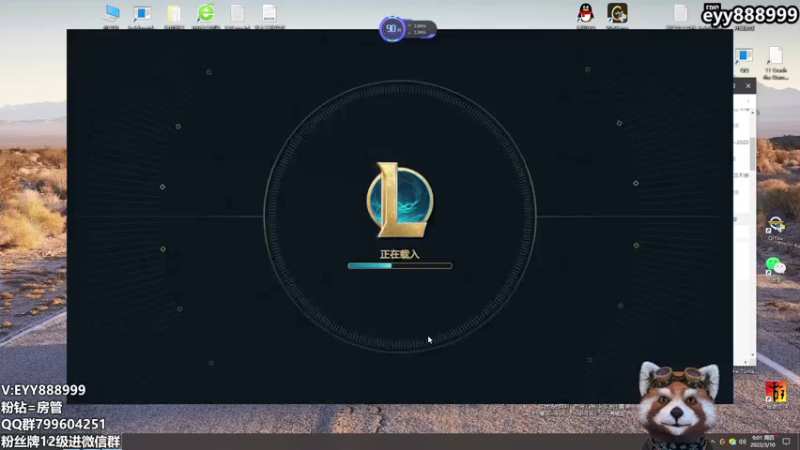Open the Windows notification center icon
The height and width of the screenshot is (450, 800).
786,442
